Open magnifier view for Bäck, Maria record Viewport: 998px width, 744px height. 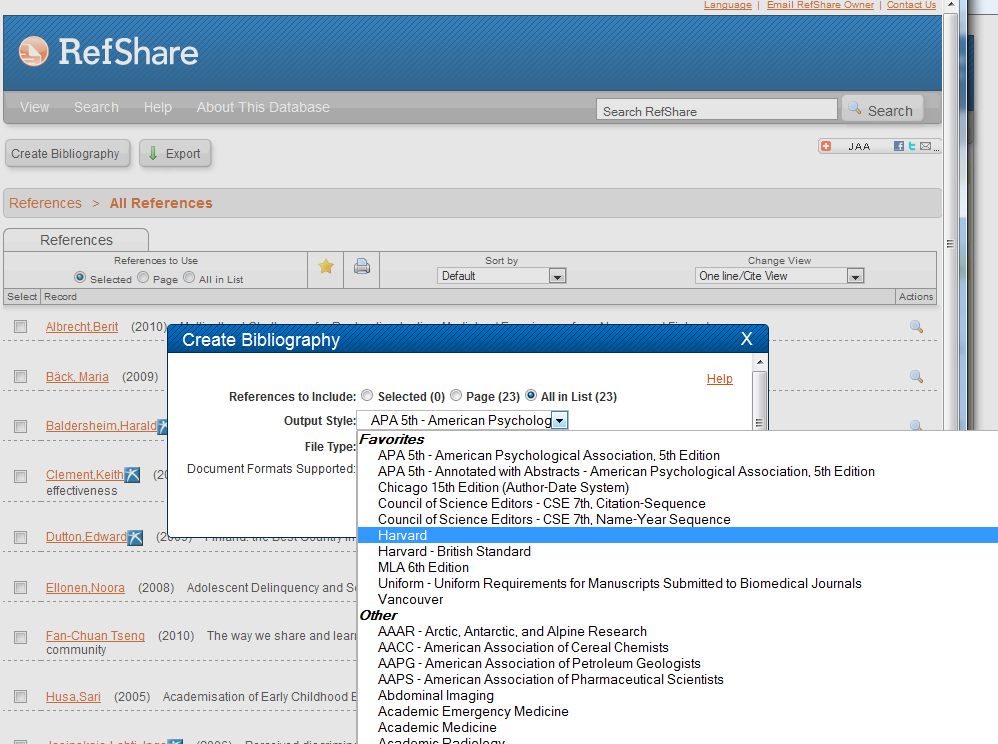pos(917,377)
